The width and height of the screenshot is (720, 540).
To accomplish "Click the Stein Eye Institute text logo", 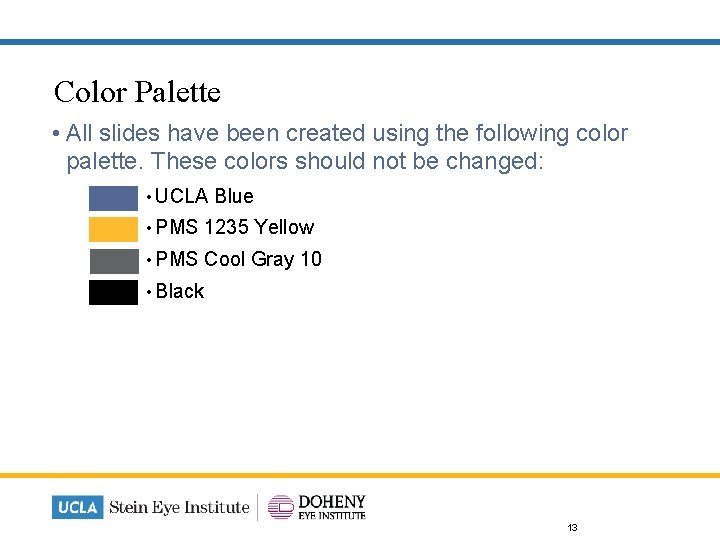I will [x=179, y=507].
